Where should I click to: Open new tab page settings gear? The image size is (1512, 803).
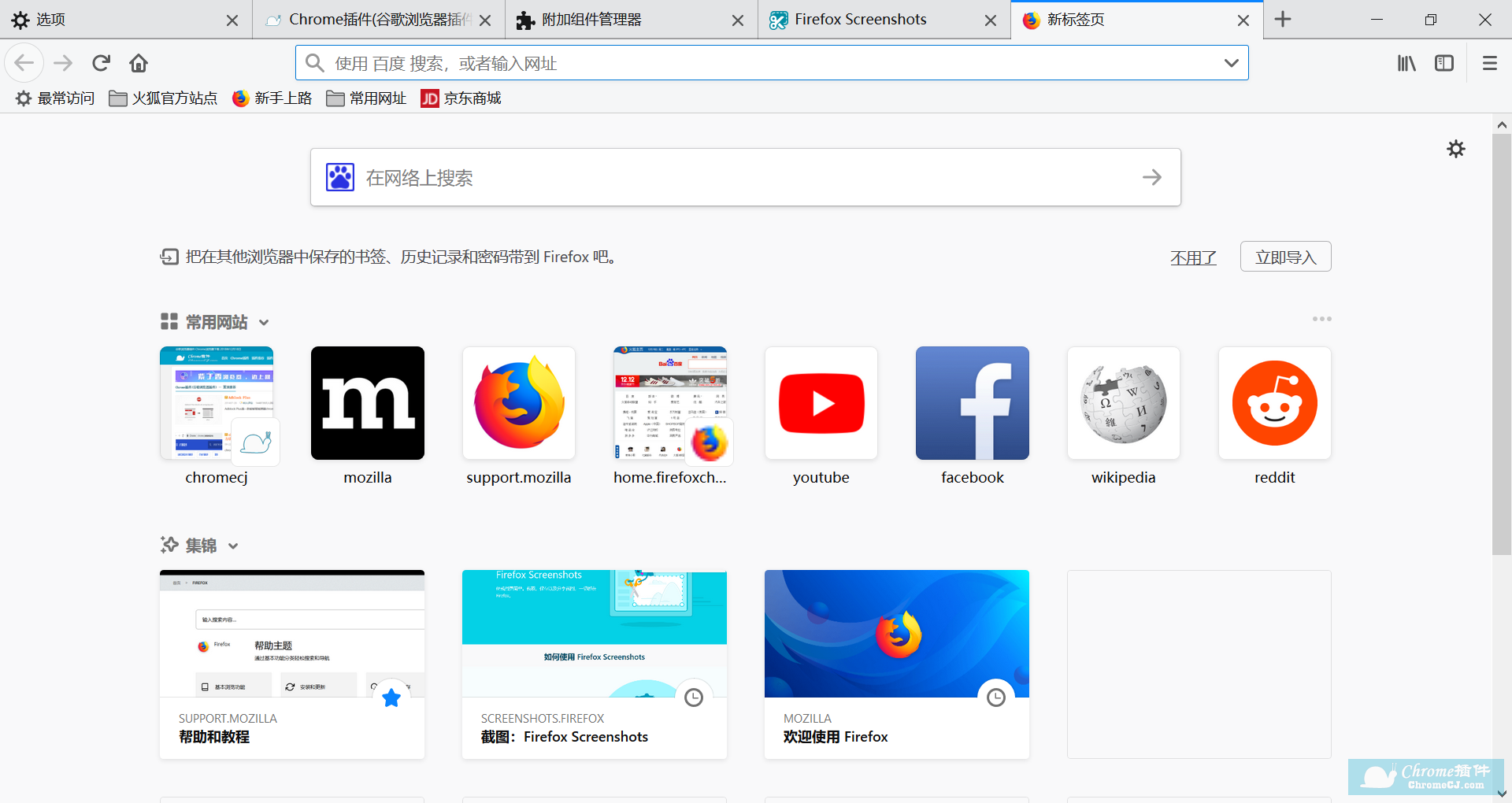1456,149
